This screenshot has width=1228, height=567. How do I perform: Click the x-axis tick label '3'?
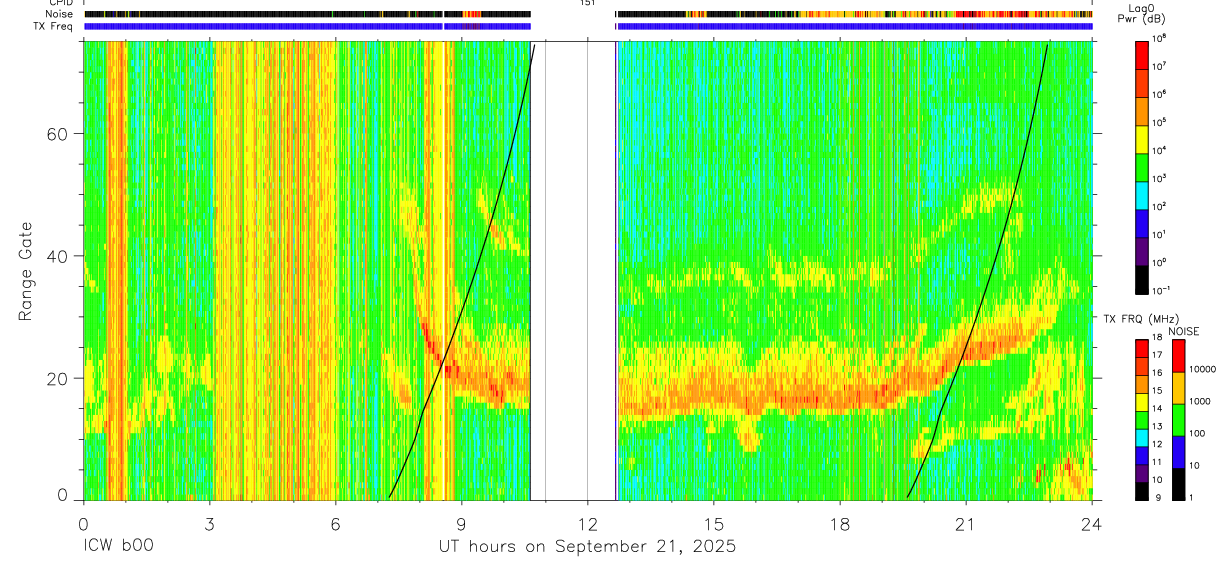pyautogui.click(x=209, y=523)
